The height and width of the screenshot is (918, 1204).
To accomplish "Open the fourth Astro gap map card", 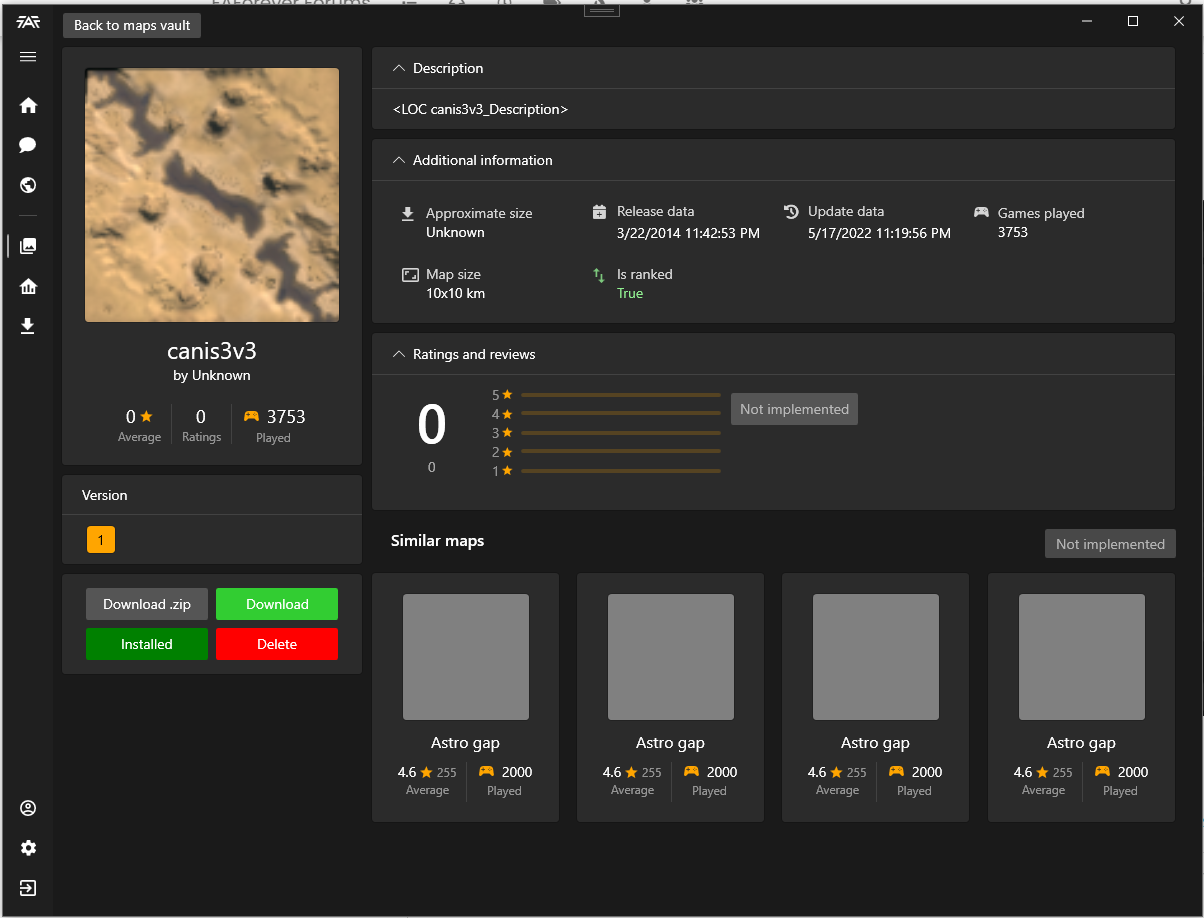I will click(1081, 697).
